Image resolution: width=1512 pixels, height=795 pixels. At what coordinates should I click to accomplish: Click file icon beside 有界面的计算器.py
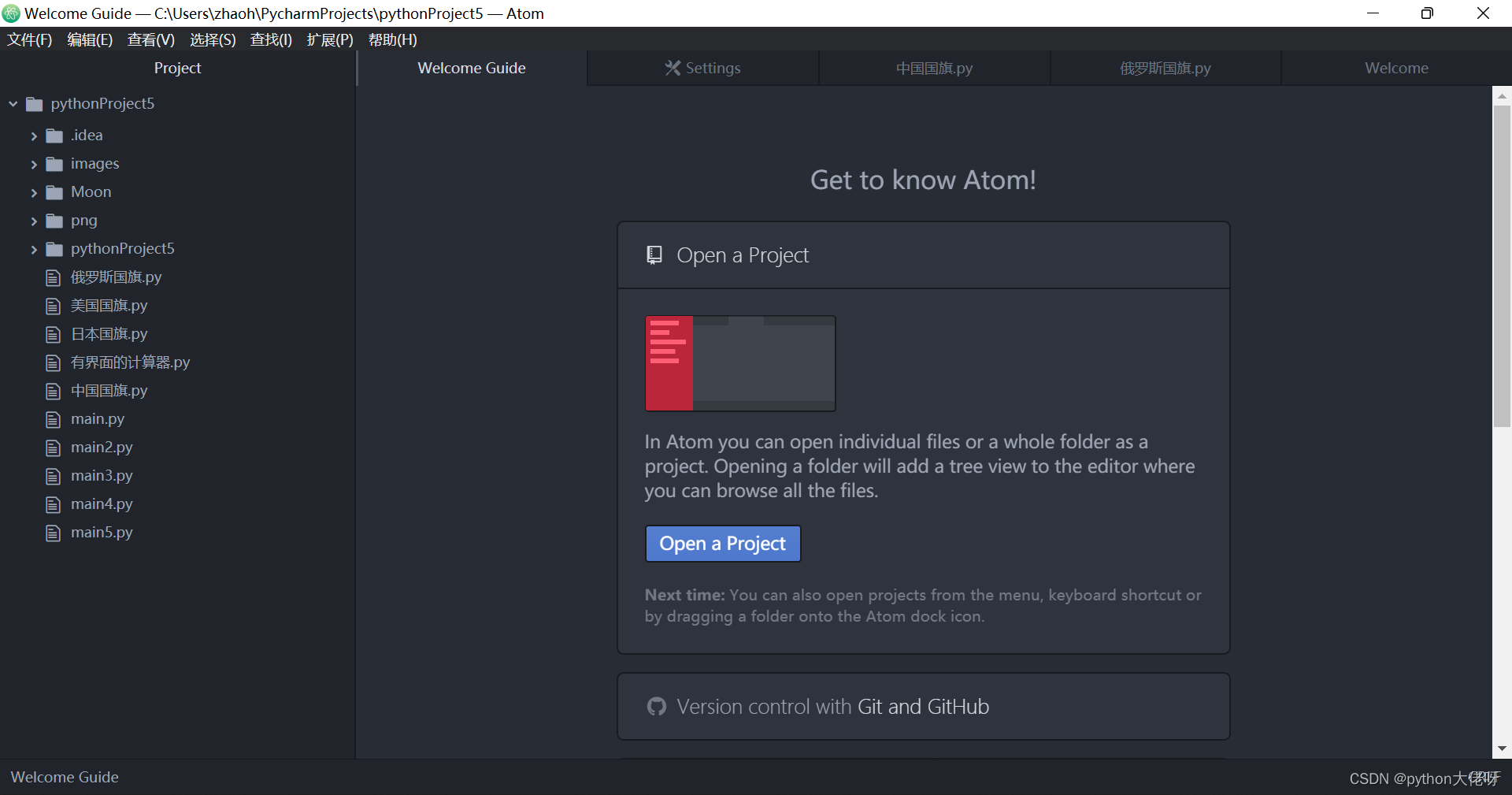[x=53, y=362]
